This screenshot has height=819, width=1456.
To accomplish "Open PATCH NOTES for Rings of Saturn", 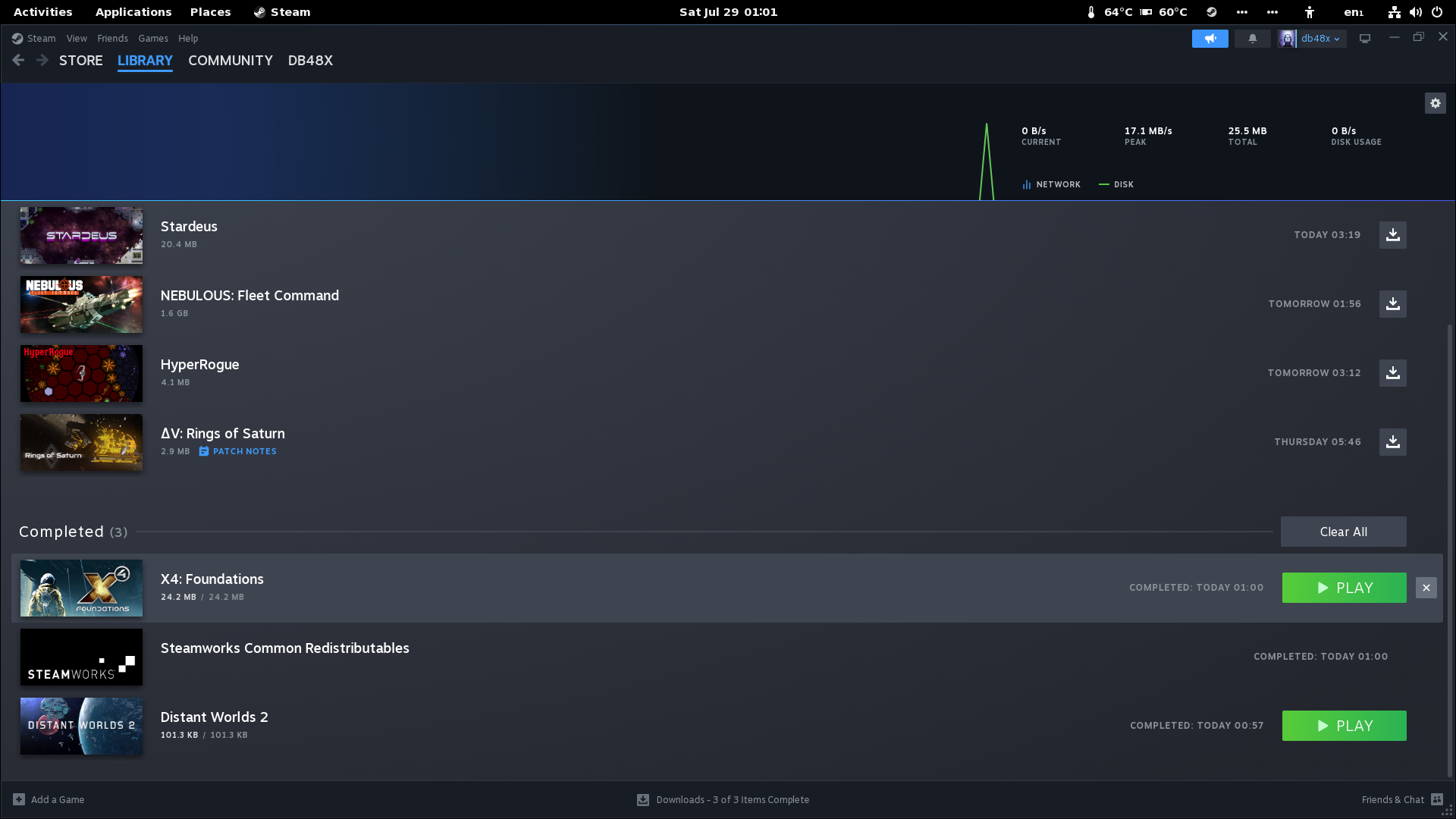I will click(244, 451).
